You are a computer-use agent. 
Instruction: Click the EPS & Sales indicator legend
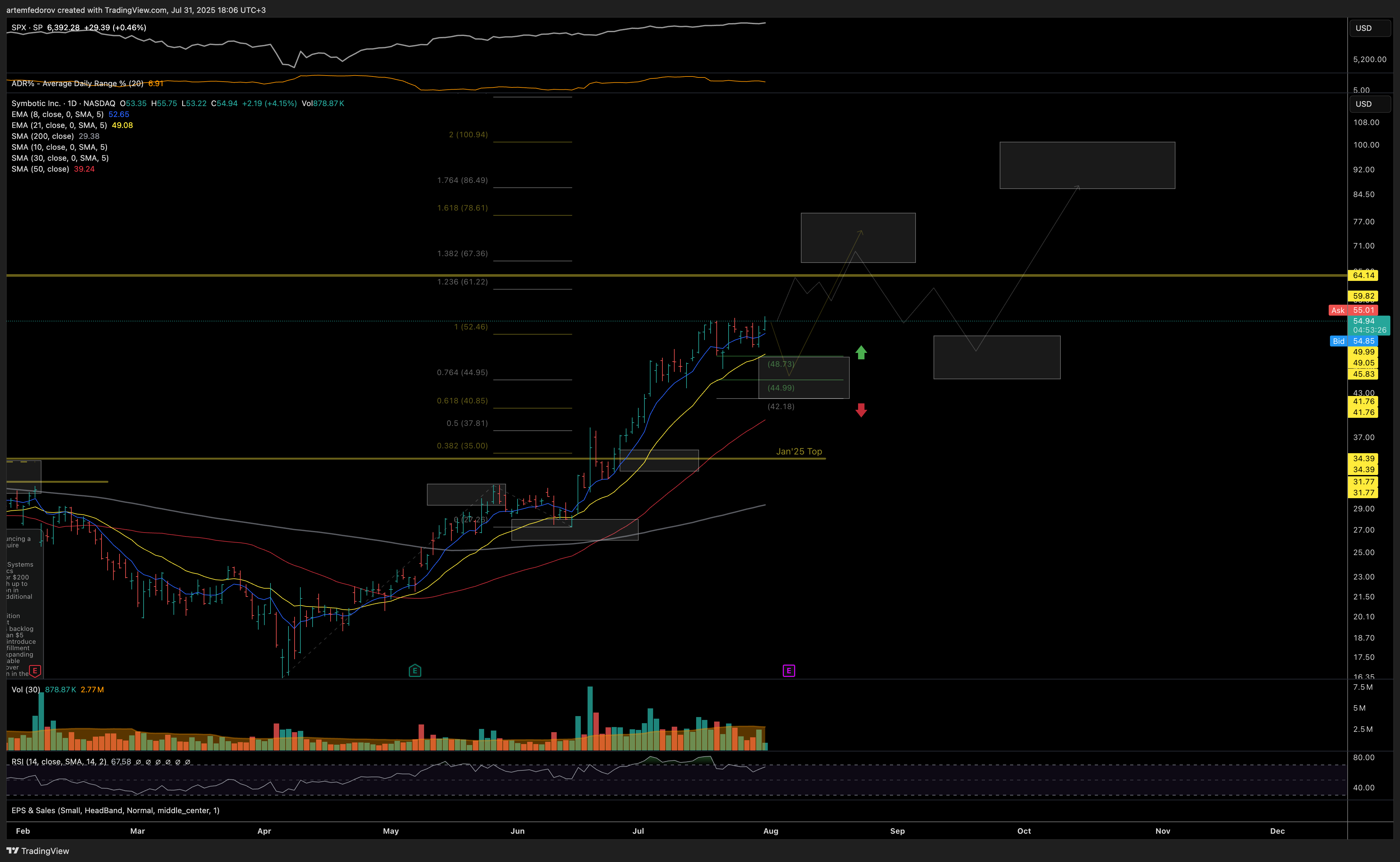point(115,810)
